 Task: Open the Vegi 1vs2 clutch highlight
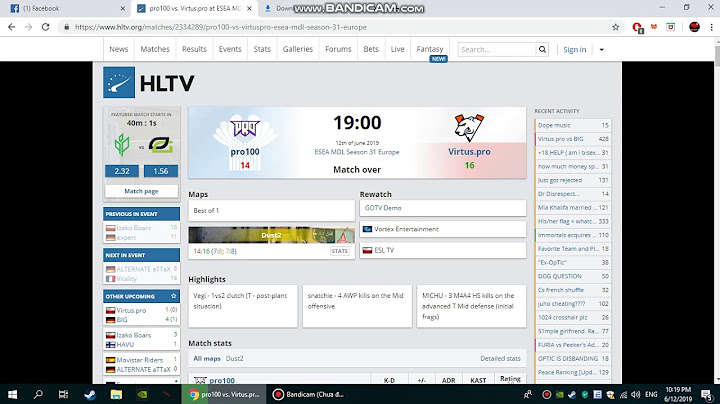point(243,306)
